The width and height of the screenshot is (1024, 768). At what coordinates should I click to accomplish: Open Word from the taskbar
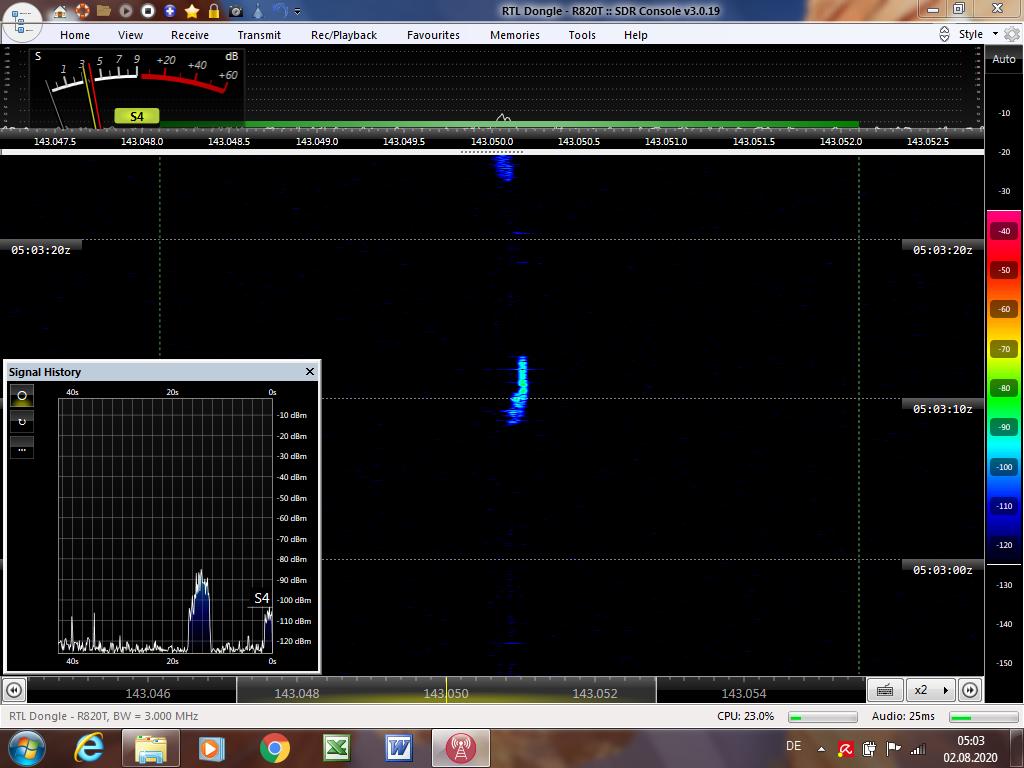point(398,748)
